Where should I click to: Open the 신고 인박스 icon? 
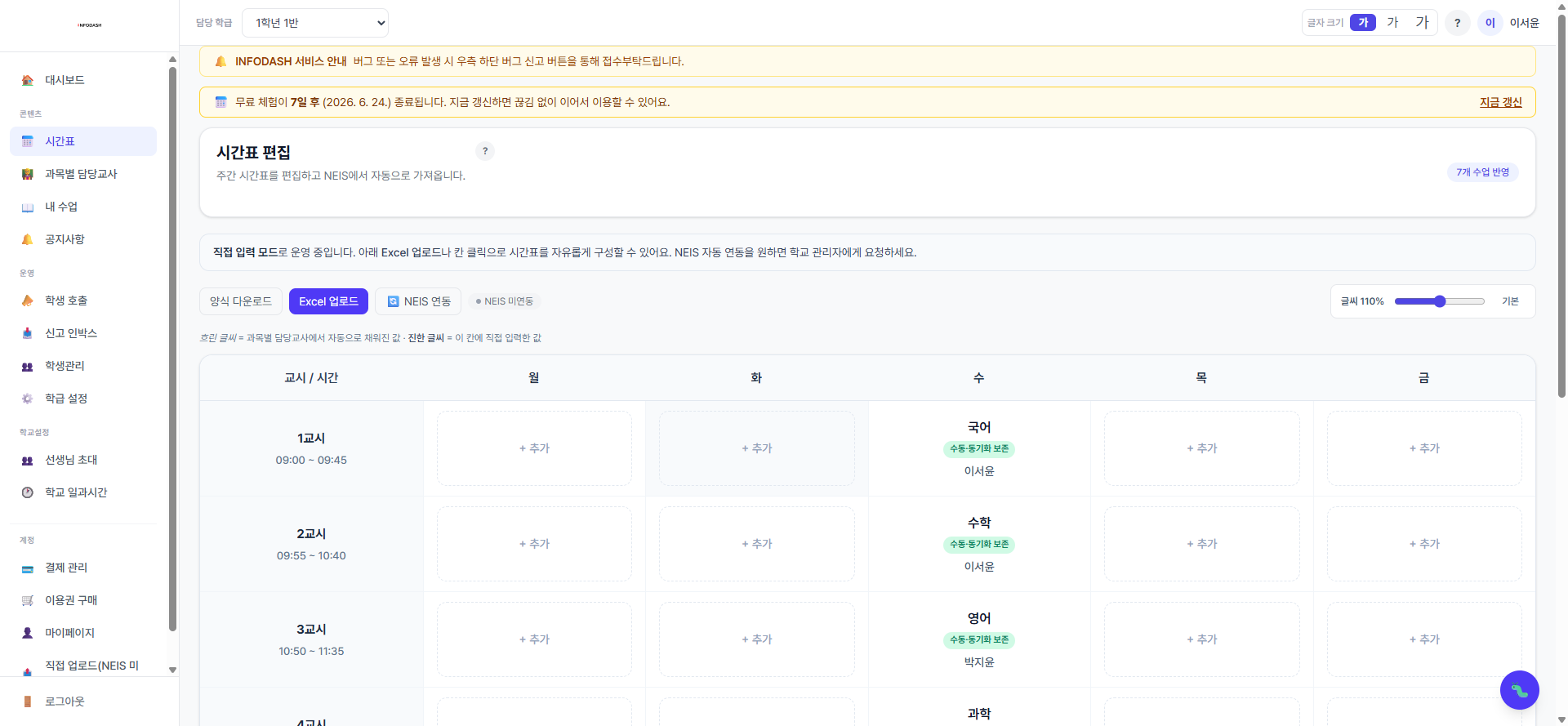(x=28, y=333)
